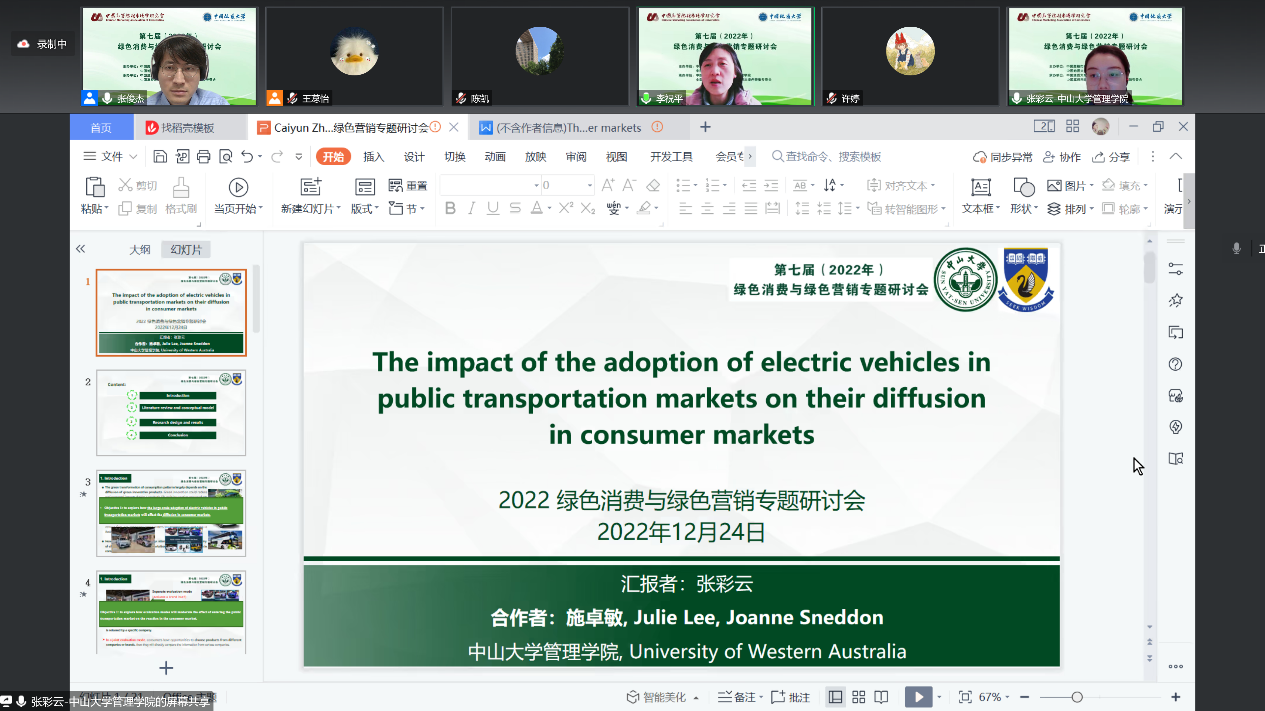
Task: Switch to slide sorter grid view
Action: click(x=858, y=697)
